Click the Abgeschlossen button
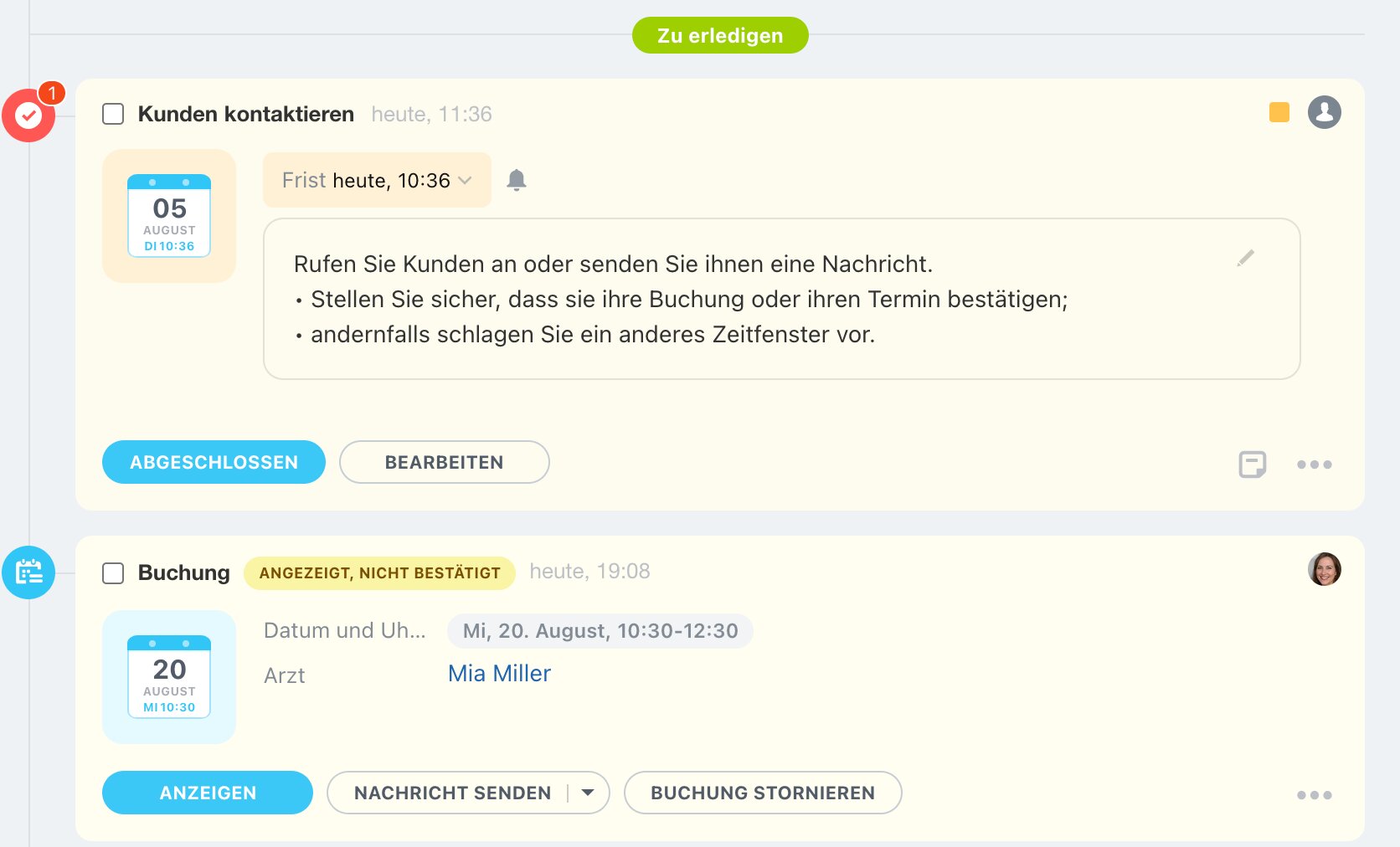Viewport: 1400px width, 847px height. tap(214, 462)
